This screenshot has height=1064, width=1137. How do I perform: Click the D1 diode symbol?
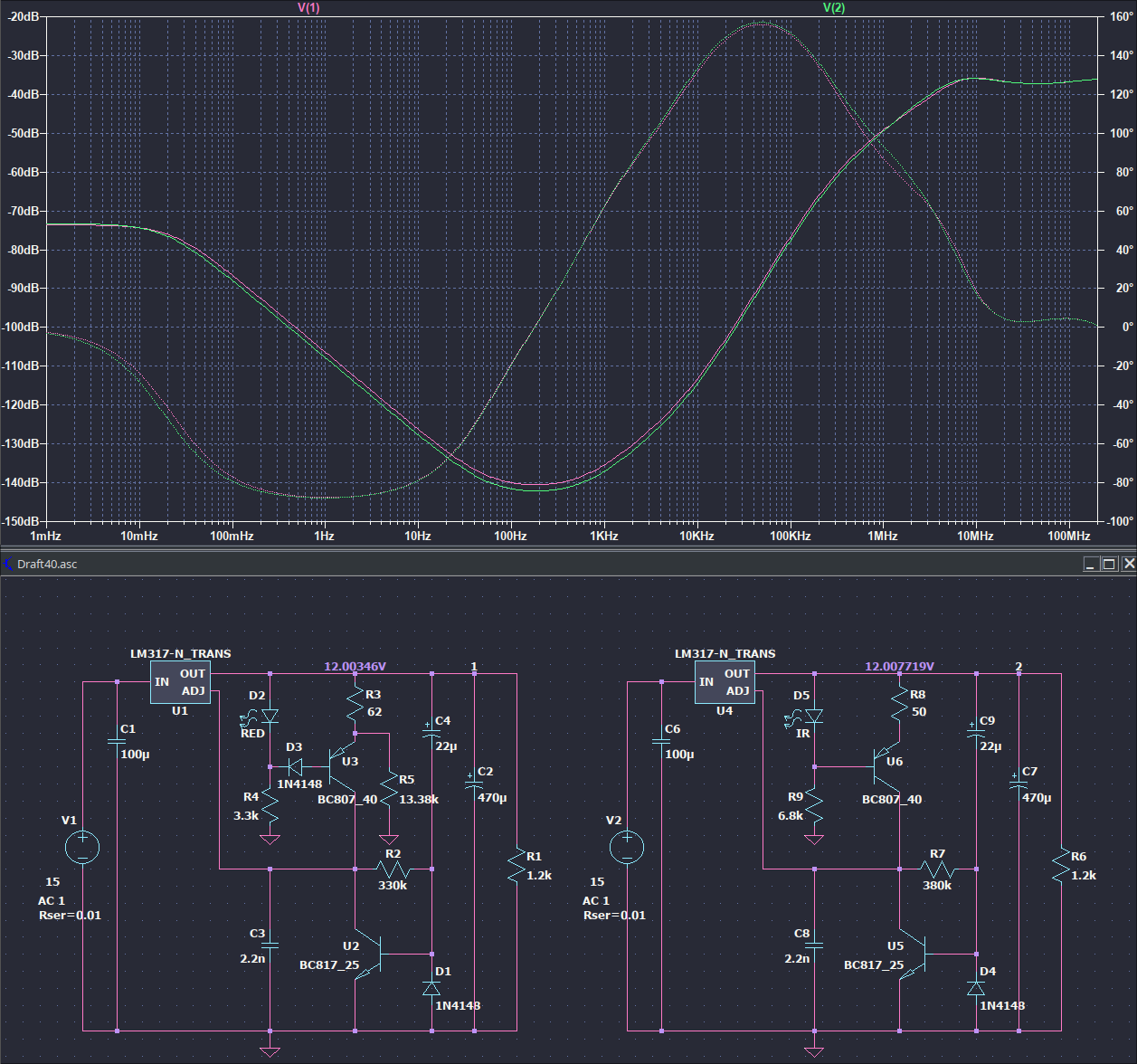[432, 988]
